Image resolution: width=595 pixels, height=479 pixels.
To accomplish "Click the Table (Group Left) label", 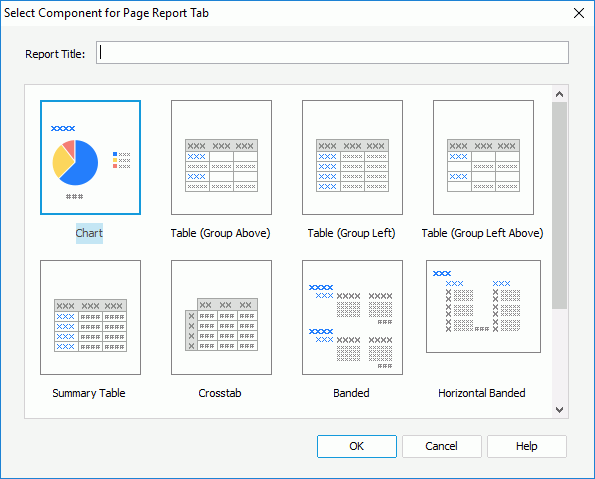I will click(351, 233).
